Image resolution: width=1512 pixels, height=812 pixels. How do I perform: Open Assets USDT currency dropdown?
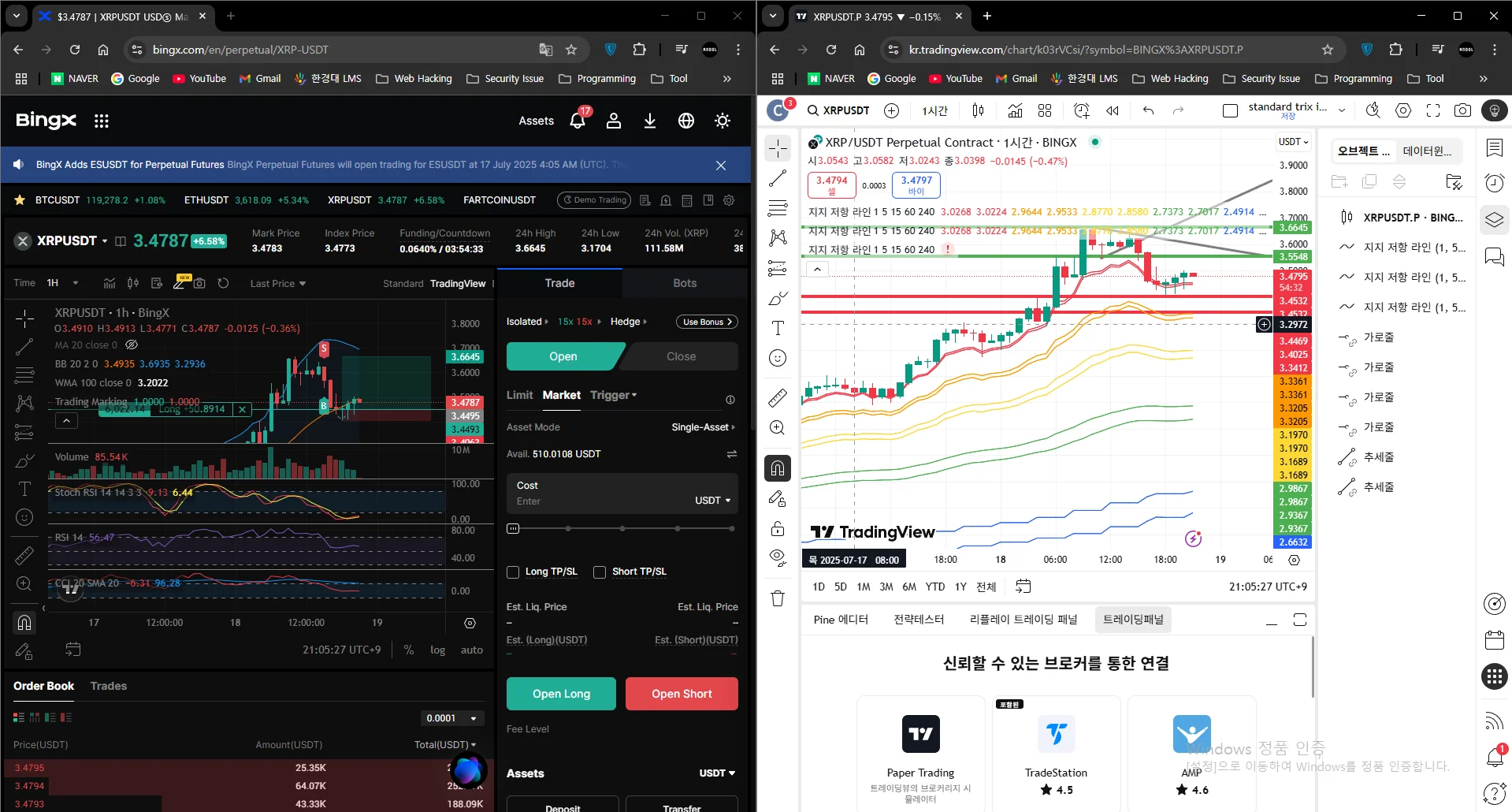[x=717, y=773]
